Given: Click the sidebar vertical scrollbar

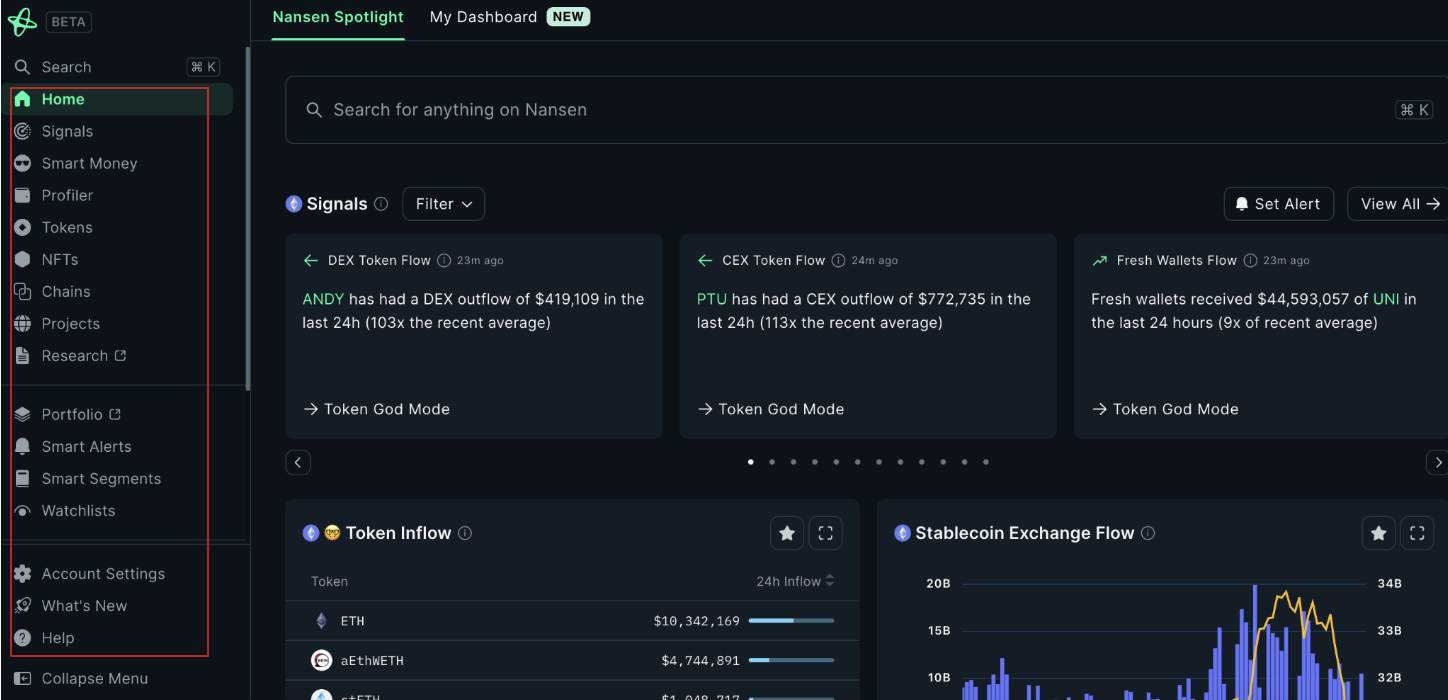Looking at the screenshot, I should point(248,218).
